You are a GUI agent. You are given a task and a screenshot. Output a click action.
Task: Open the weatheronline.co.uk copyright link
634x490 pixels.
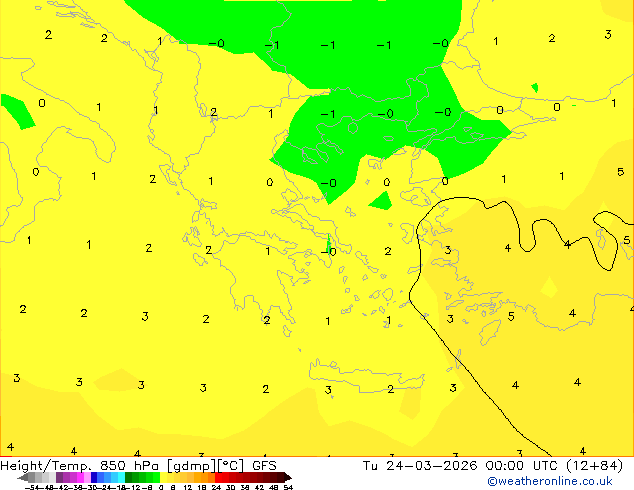point(550,481)
